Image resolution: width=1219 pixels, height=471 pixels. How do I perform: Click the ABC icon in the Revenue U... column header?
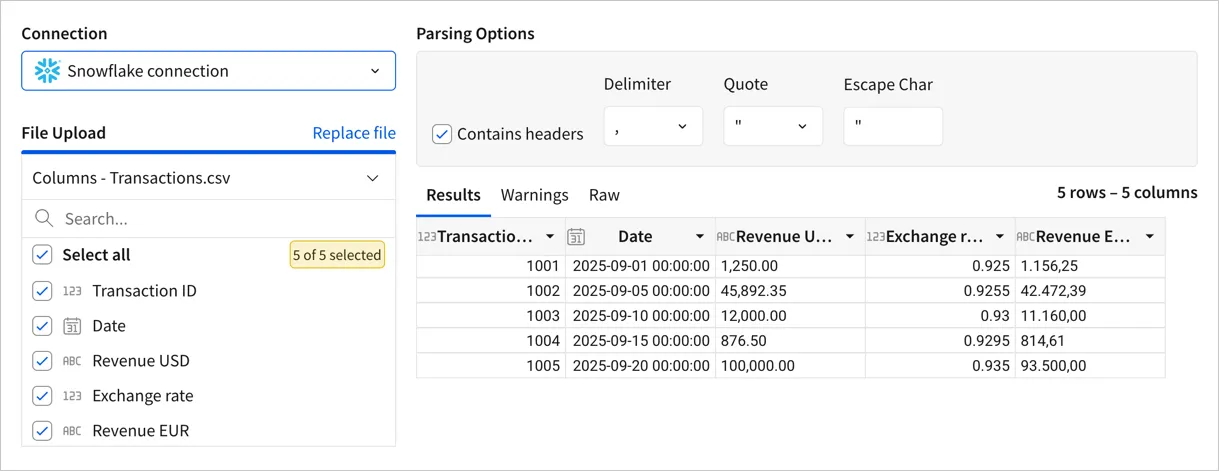[726, 237]
